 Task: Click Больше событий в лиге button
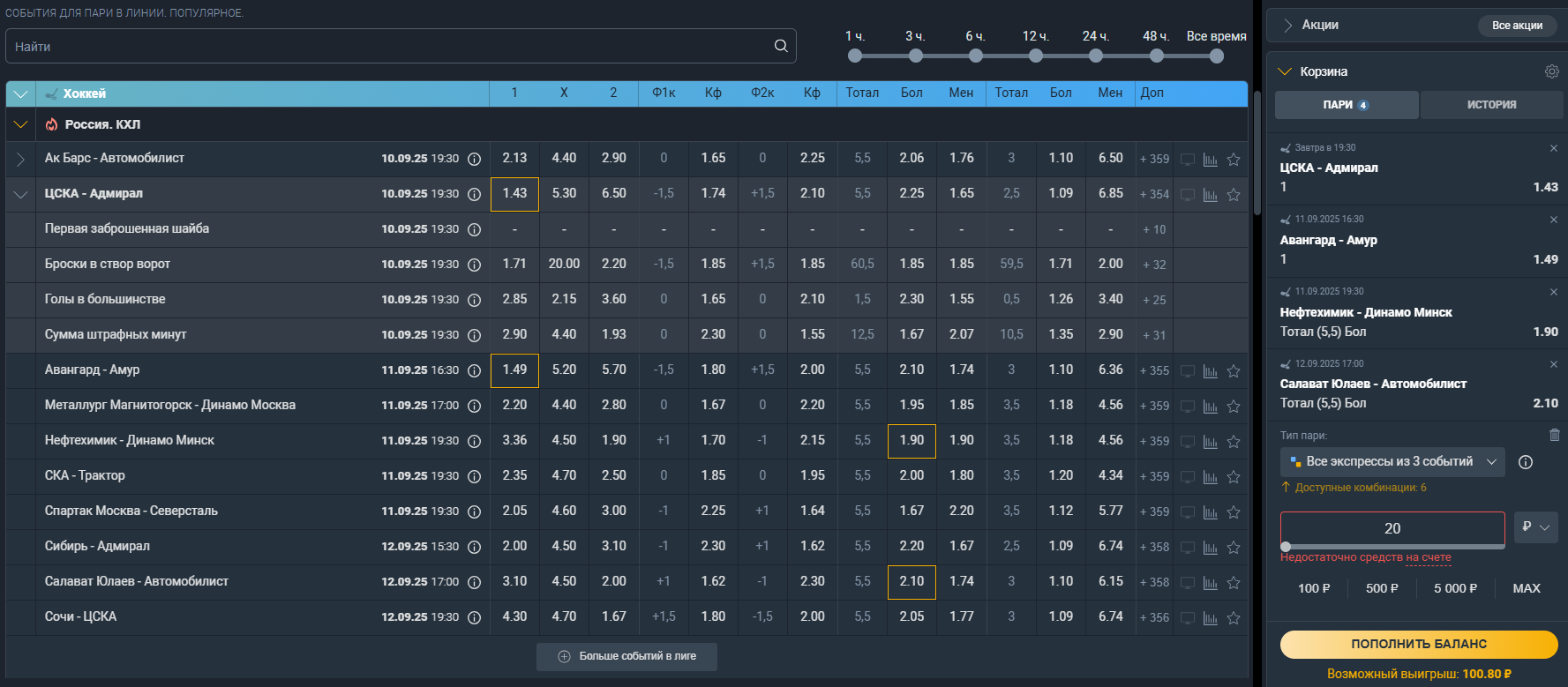(x=626, y=656)
